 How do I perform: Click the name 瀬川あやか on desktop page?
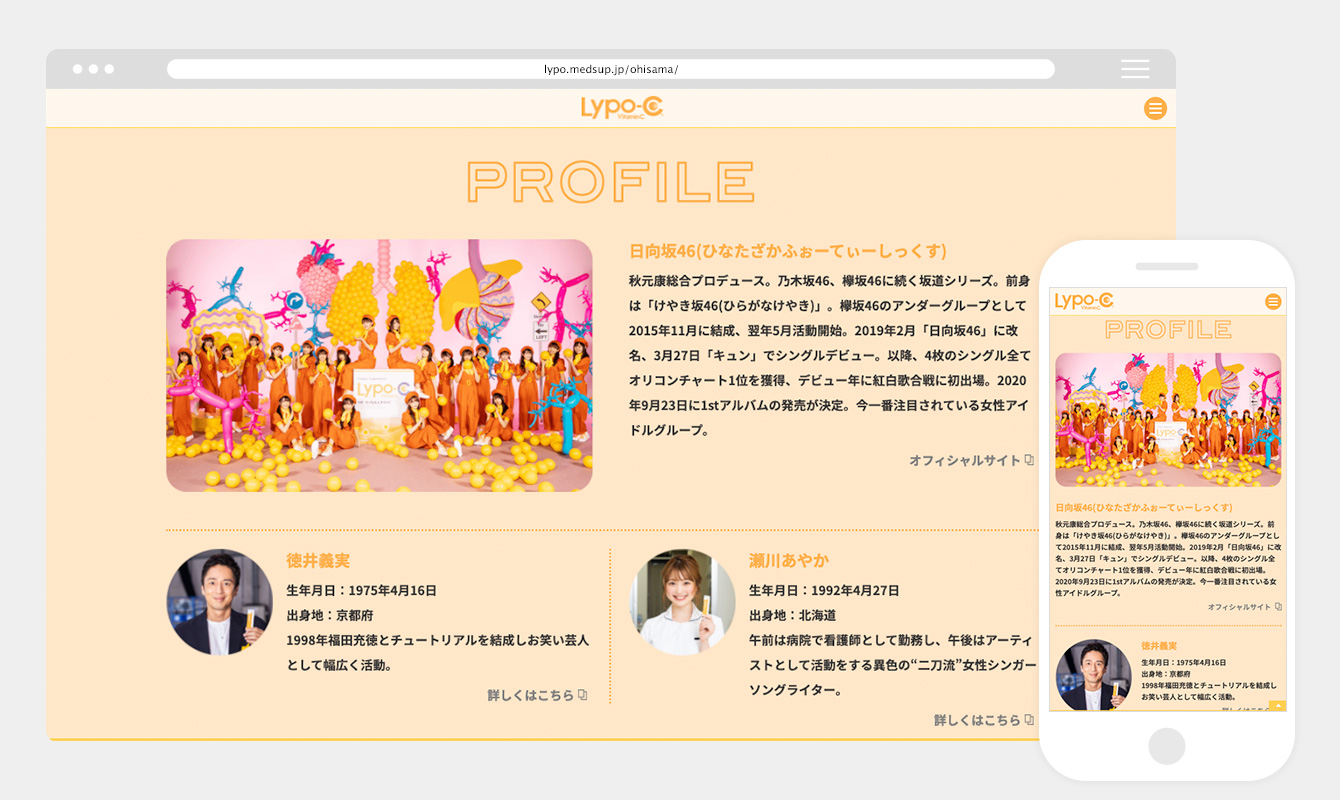pyautogui.click(x=789, y=561)
